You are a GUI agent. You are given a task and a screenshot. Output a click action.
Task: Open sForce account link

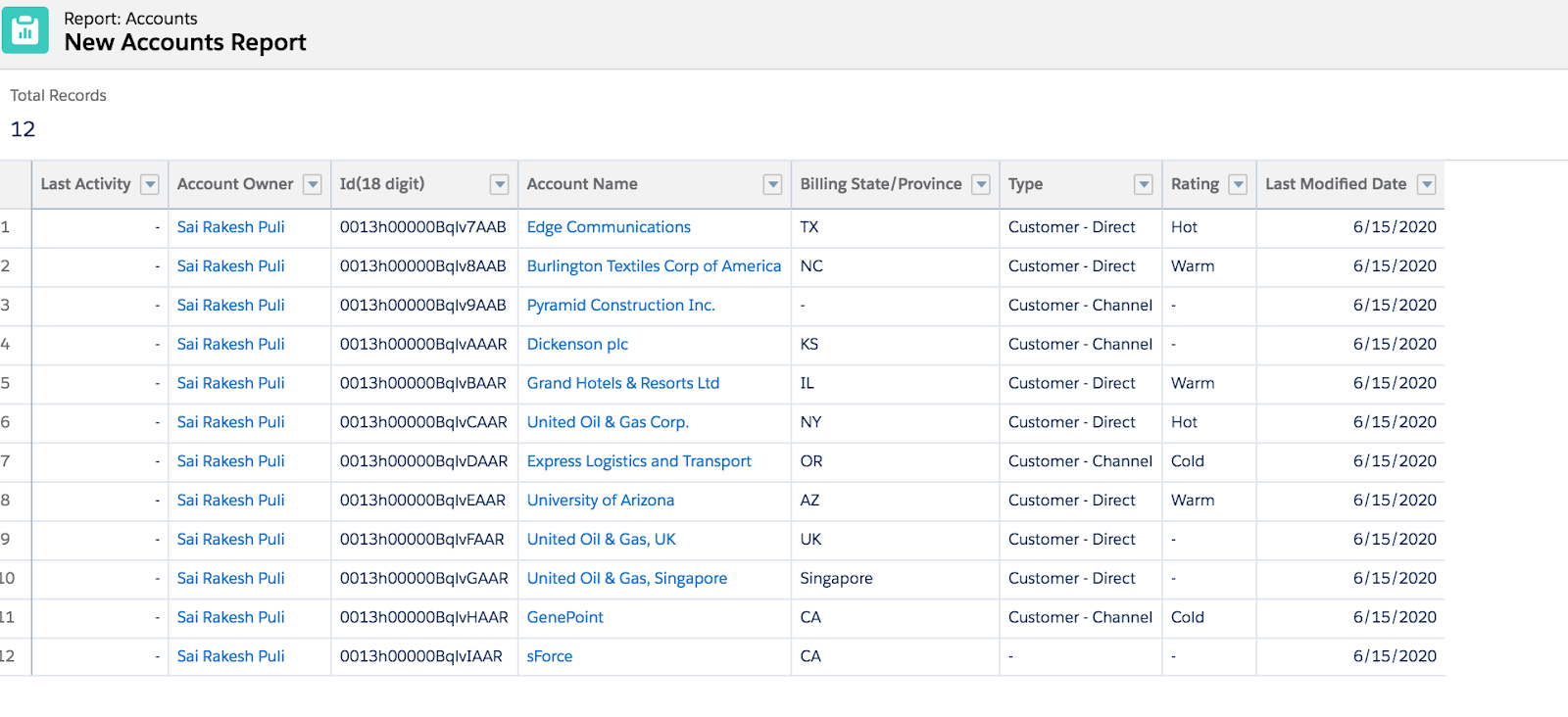pos(550,657)
